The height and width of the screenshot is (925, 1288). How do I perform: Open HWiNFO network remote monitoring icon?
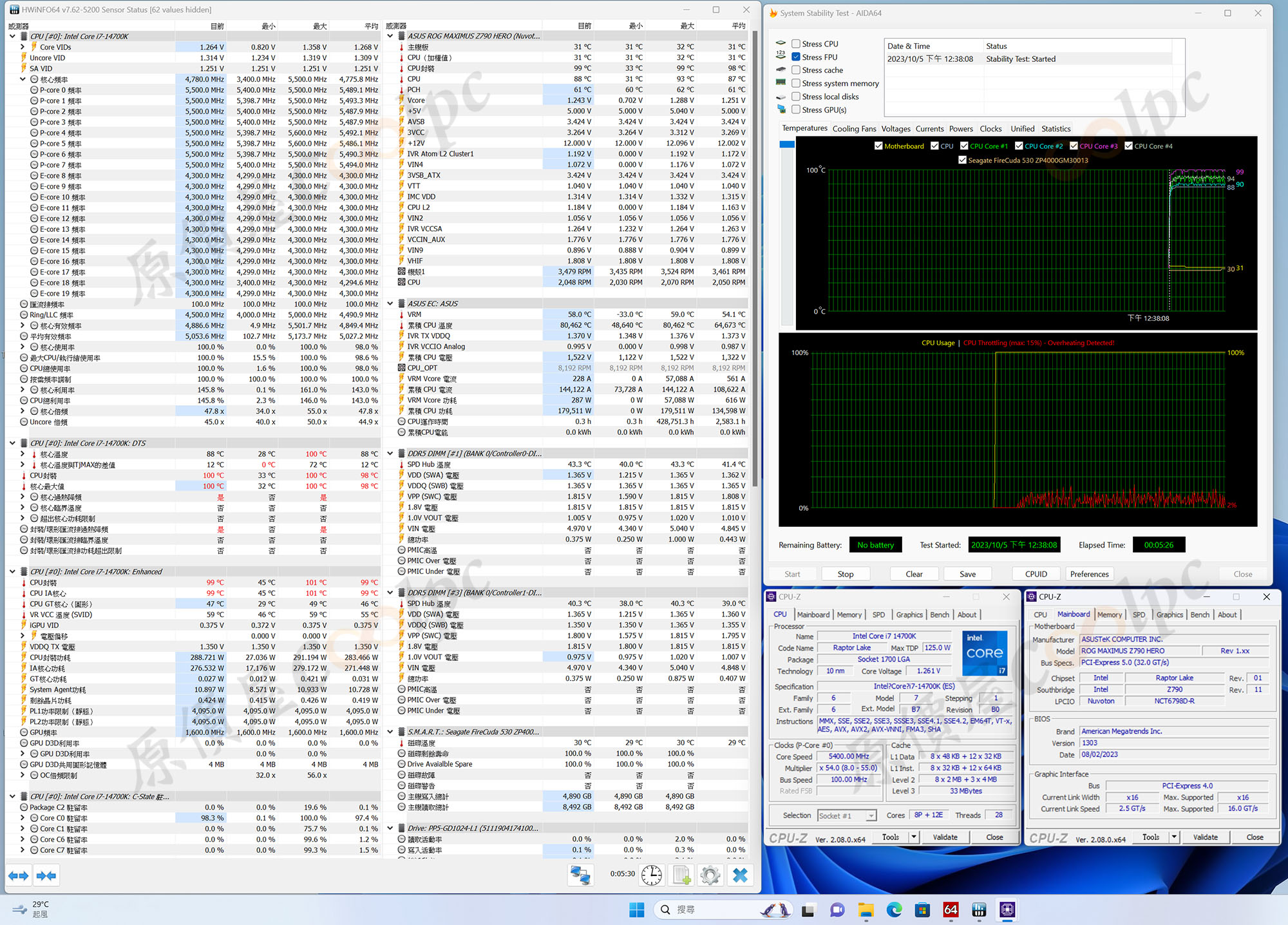(580, 875)
